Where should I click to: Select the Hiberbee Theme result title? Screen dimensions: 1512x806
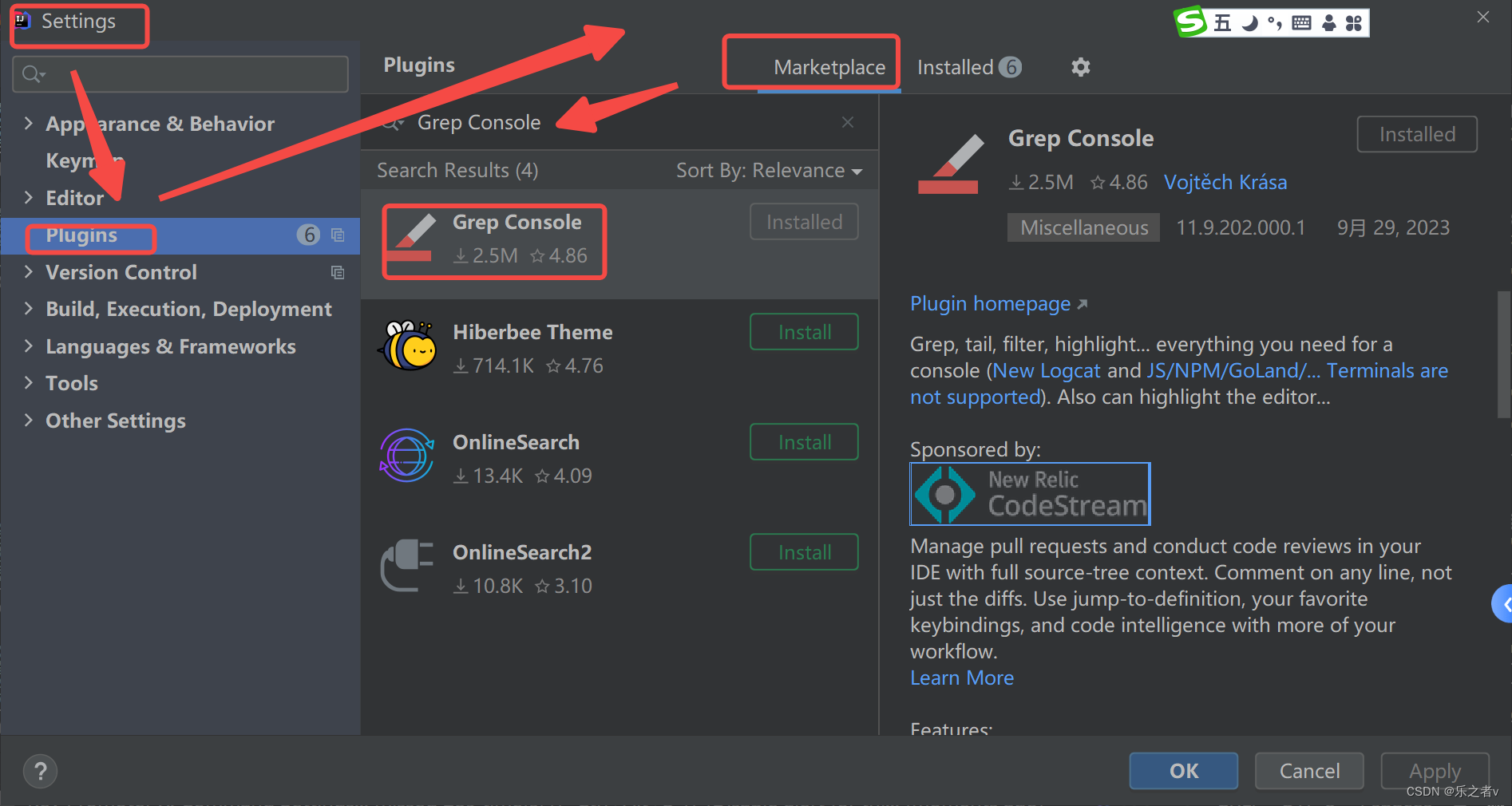click(532, 332)
